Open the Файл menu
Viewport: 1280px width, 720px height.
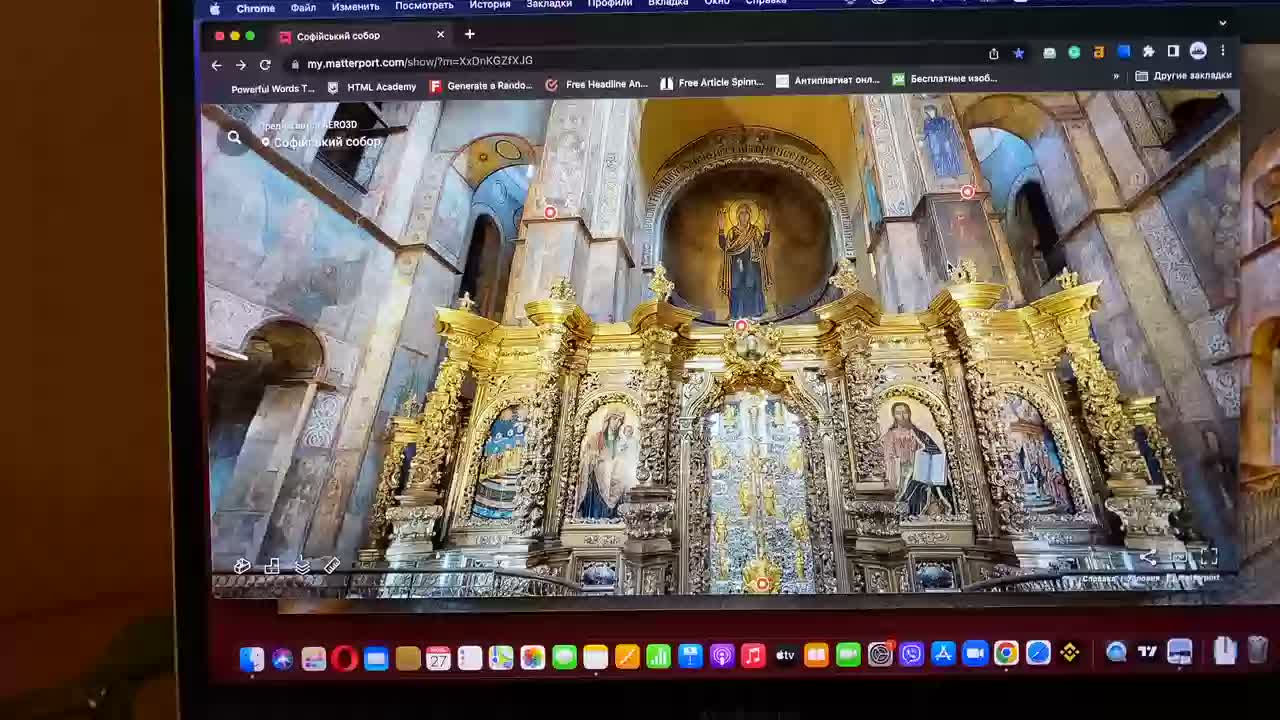[x=303, y=7]
